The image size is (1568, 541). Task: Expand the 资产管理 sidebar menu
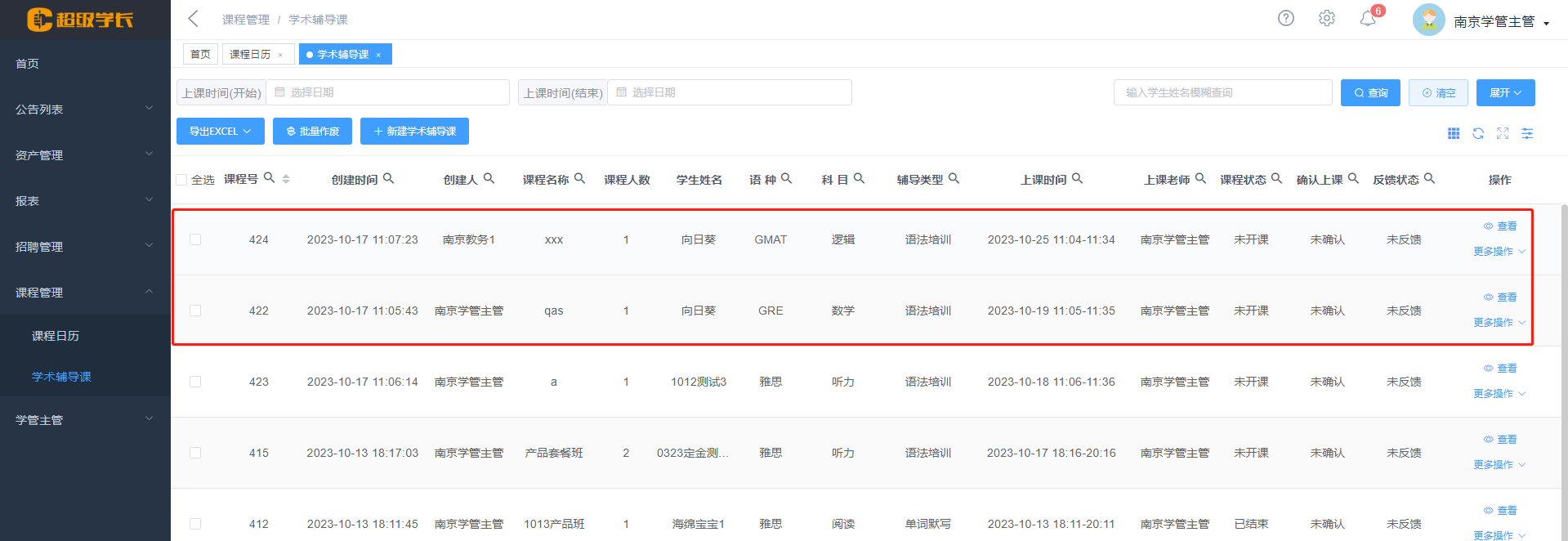click(x=85, y=154)
